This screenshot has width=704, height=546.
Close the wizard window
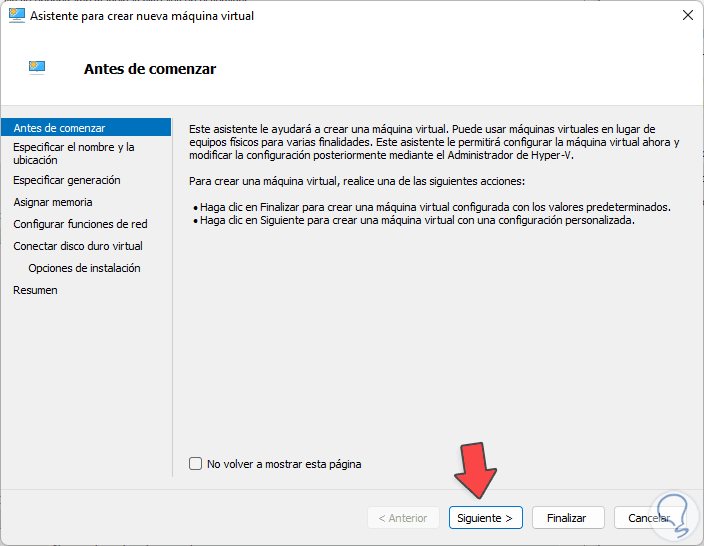687,15
